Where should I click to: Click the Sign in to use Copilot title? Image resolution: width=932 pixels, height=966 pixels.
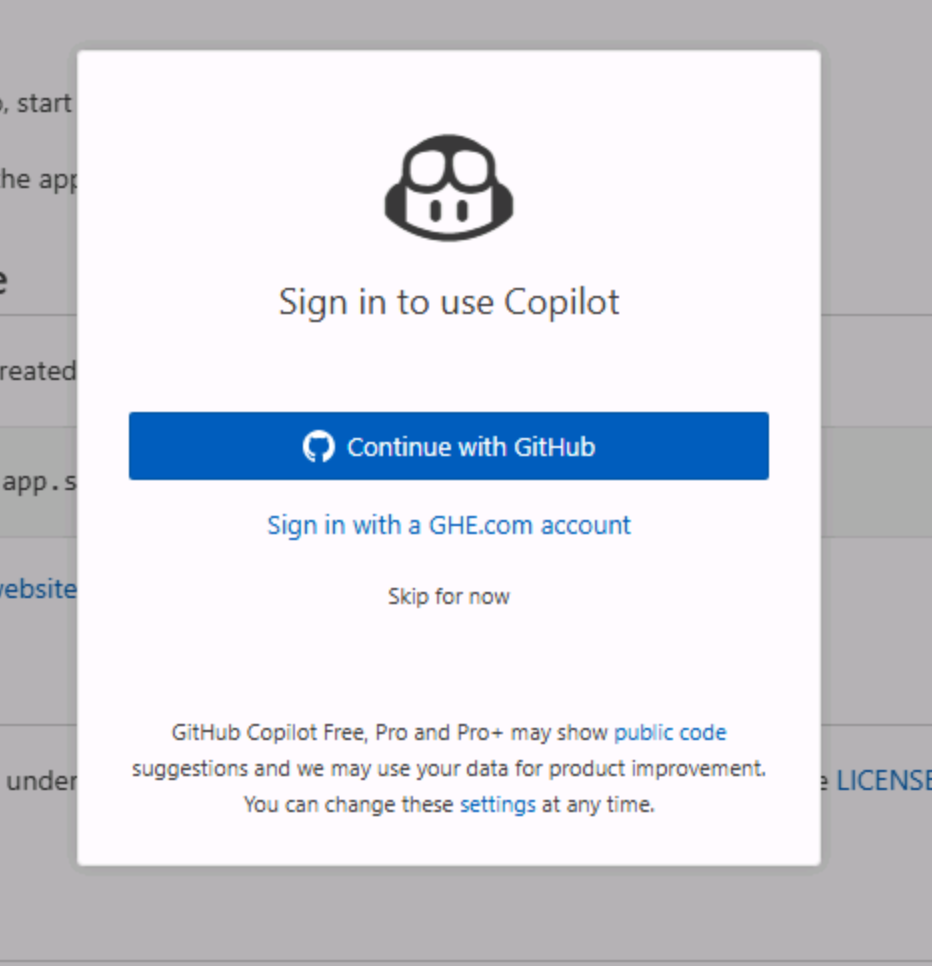[x=449, y=301]
